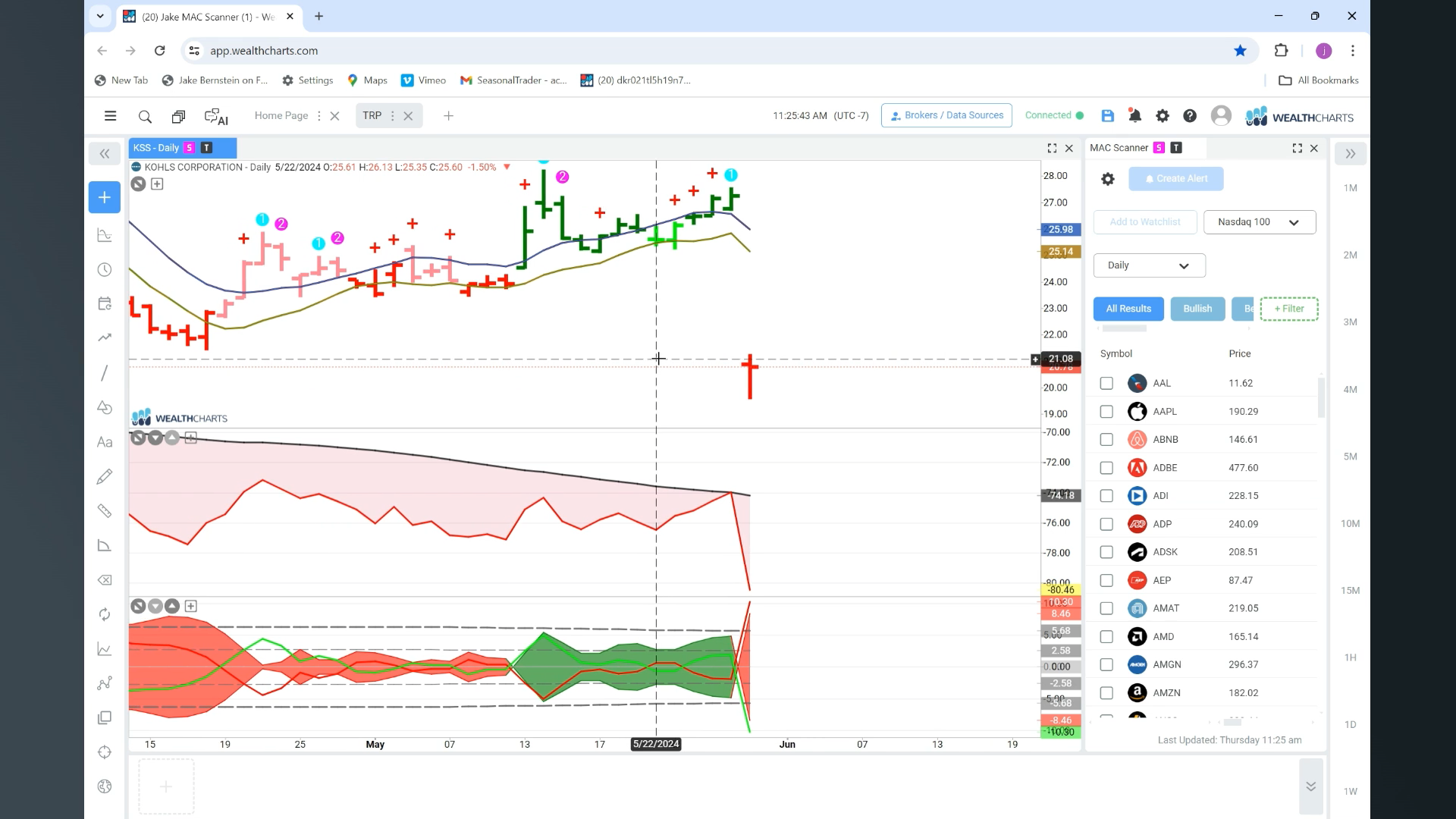Image resolution: width=1456 pixels, height=819 pixels.
Task: Open the layouts window icon
Action: 178,117
